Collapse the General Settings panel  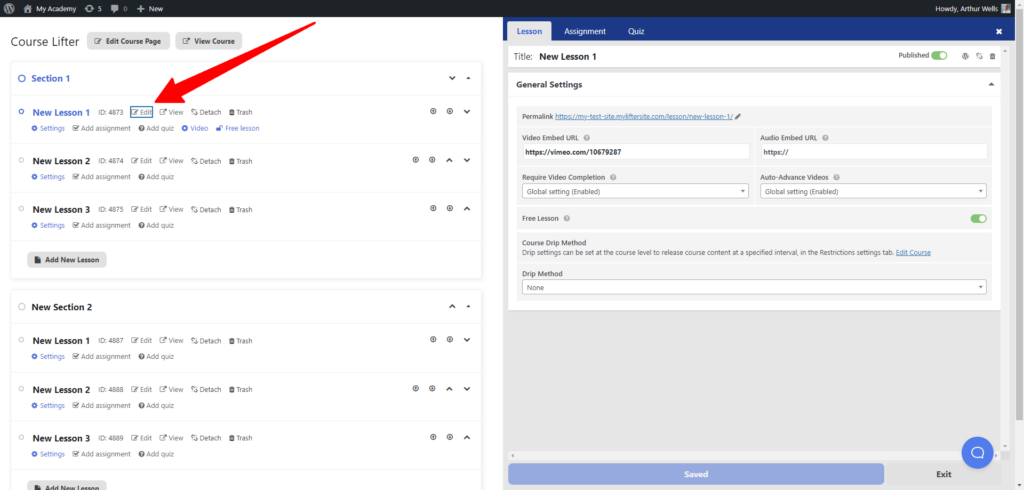pos(991,85)
